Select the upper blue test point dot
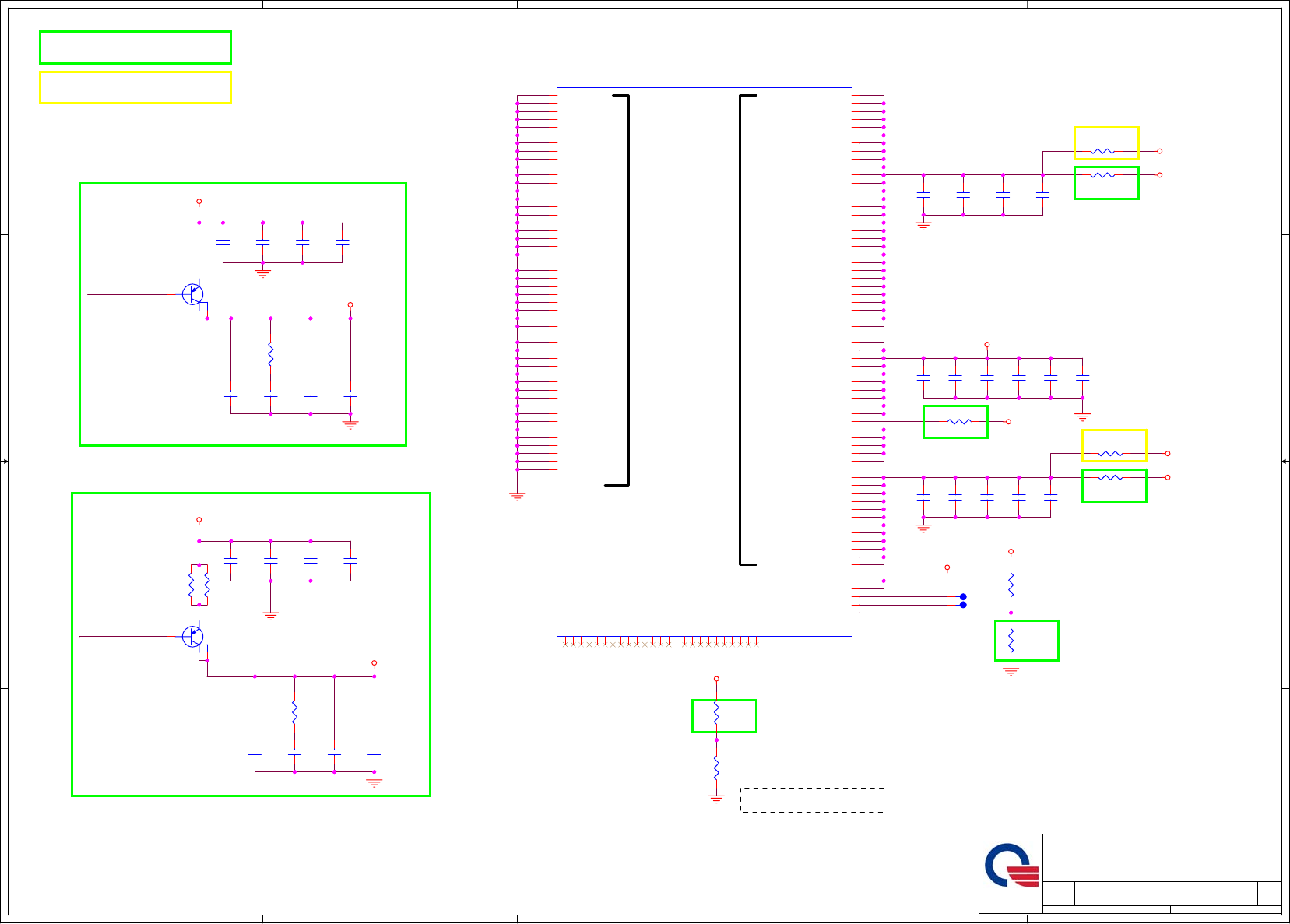The image size is (1290, 924). [x=963, y=597]
